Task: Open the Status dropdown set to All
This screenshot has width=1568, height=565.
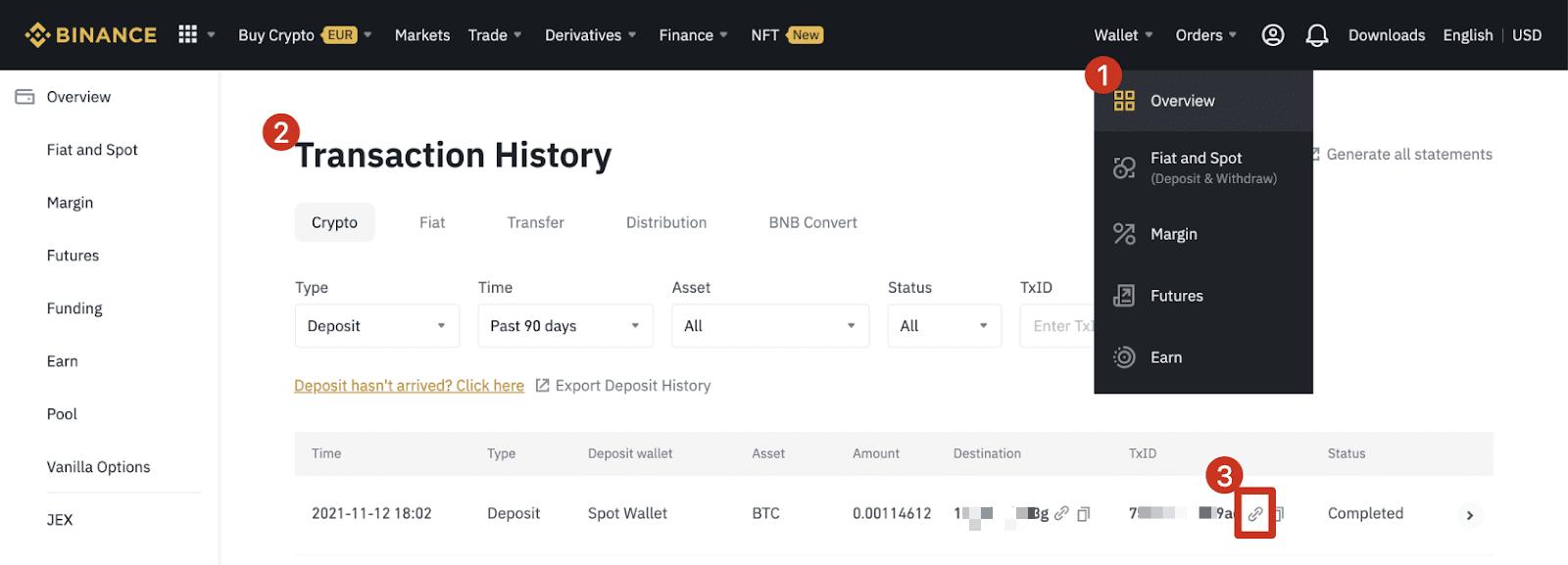Action: (945, 326)
